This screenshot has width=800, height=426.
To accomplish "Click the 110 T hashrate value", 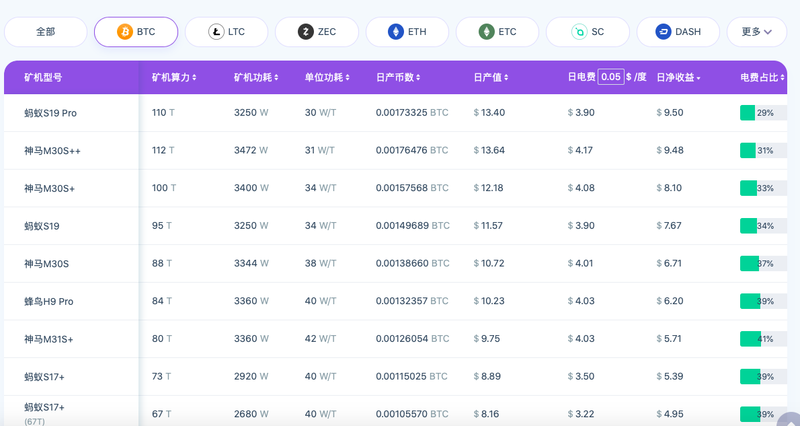I will coord(163,113).
